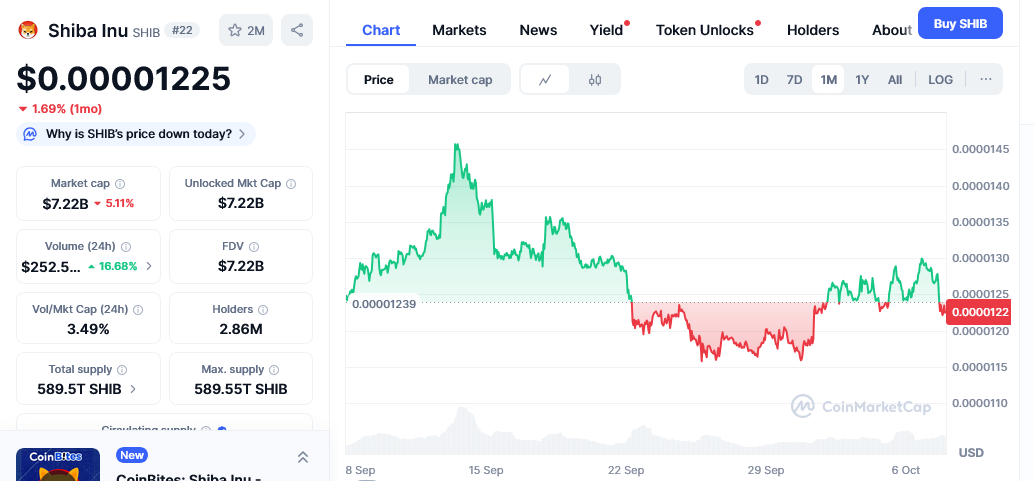Switch to the Token Unlocks tab
The width and height of the screenshot is (1034, 481).
[x=705, y=30]
